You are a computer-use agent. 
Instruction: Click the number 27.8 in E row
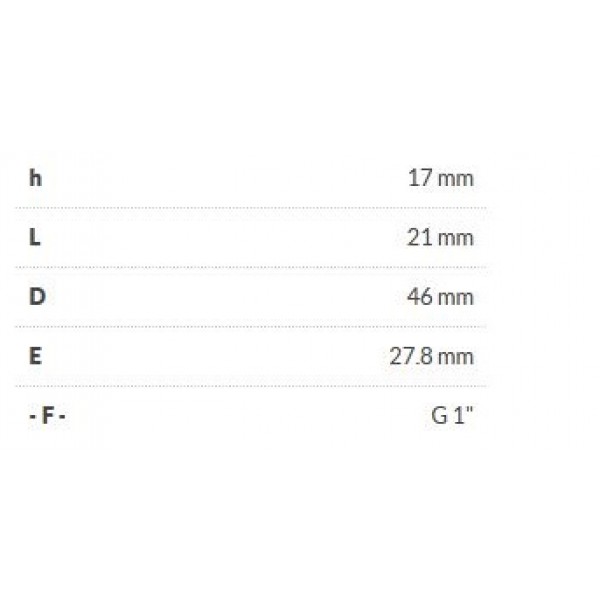(x=411, y=356)
